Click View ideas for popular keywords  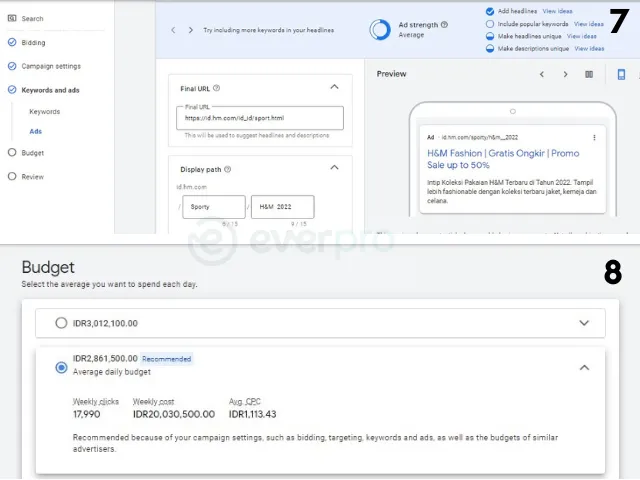(x=589, y=24)
